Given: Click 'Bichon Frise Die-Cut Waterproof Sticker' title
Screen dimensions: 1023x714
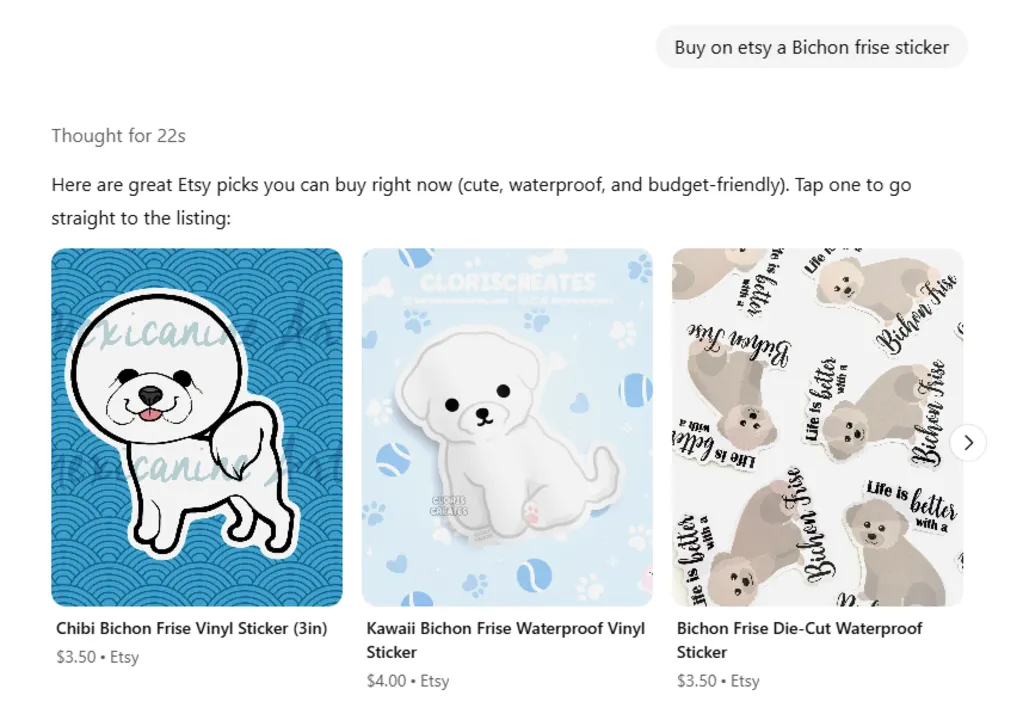Looking at the screenshot, I should pyautogui.click(x=799, y=640).
